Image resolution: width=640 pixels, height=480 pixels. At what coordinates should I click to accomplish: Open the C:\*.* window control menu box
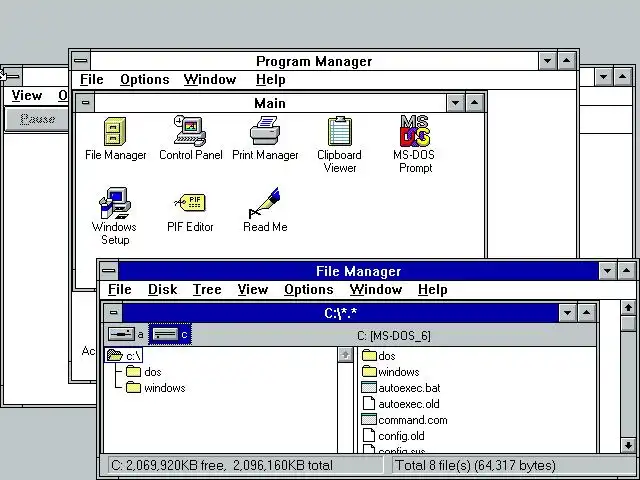pyautogui.click(x=113, y=313)
